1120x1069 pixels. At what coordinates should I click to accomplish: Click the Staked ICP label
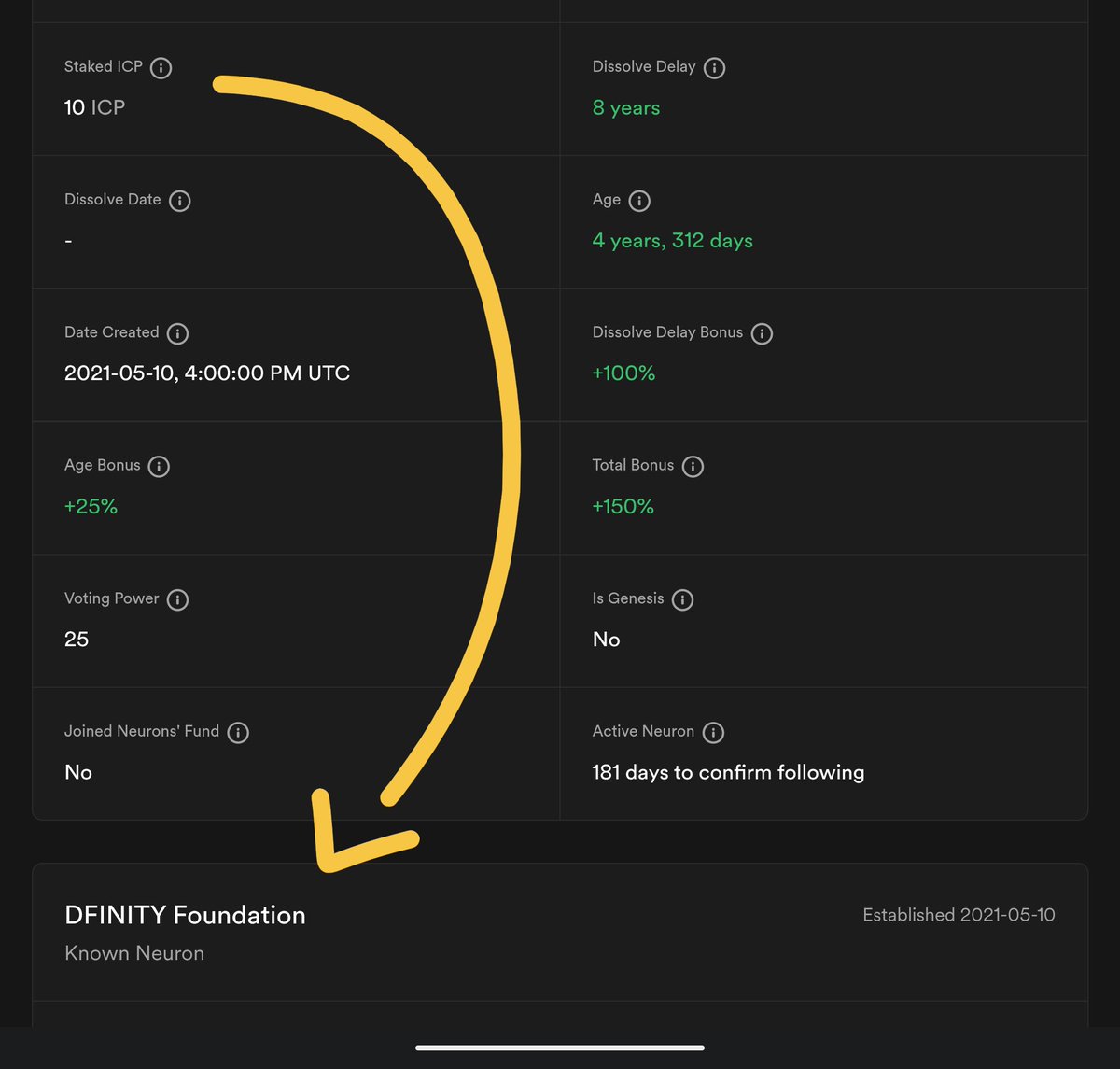pos(104,67)
